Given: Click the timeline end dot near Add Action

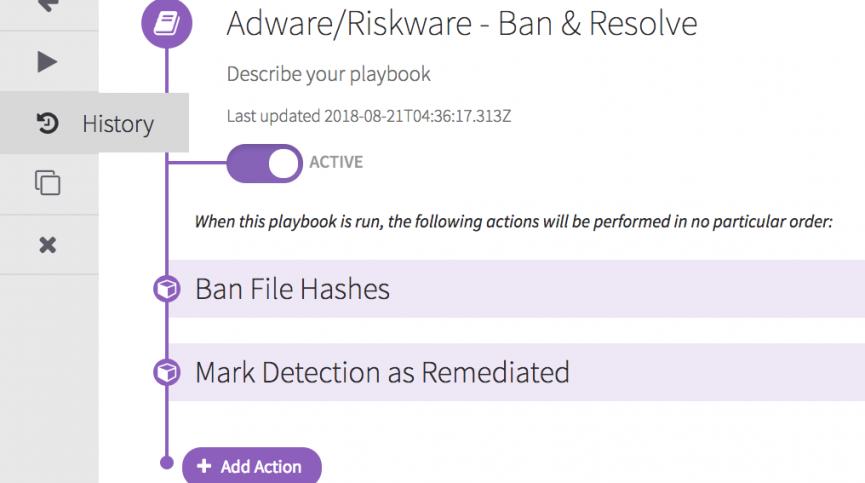Looking at the screenshot, I should tap(167, 462).
